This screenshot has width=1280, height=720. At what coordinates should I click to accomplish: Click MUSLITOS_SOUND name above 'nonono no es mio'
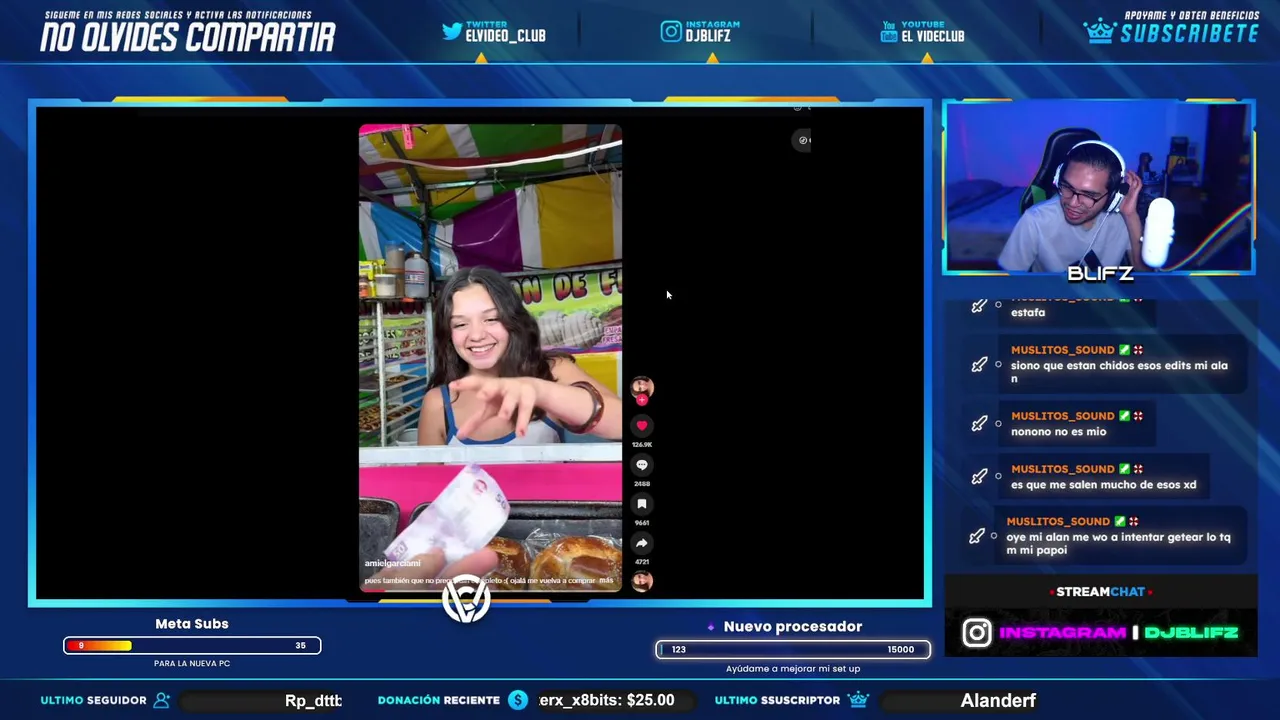(1062, 416)
